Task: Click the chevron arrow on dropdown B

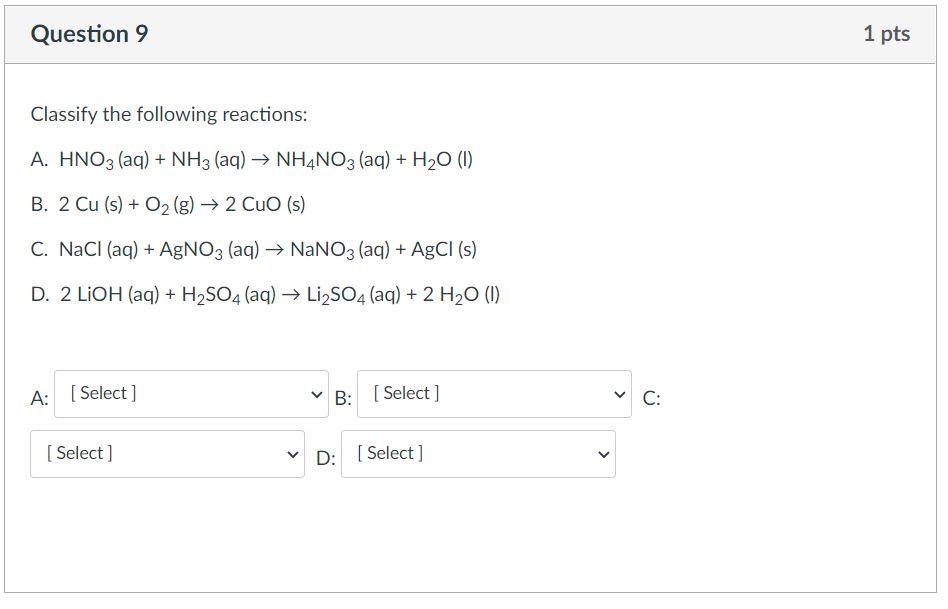Action: coord(619,394)
